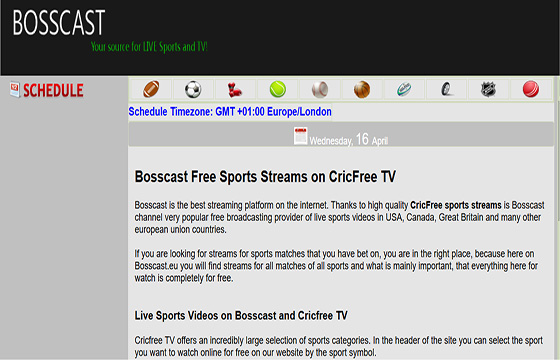560x360 pixels.
Task: Click the BOSSCAST logo header
Action: tap(59, 22)
